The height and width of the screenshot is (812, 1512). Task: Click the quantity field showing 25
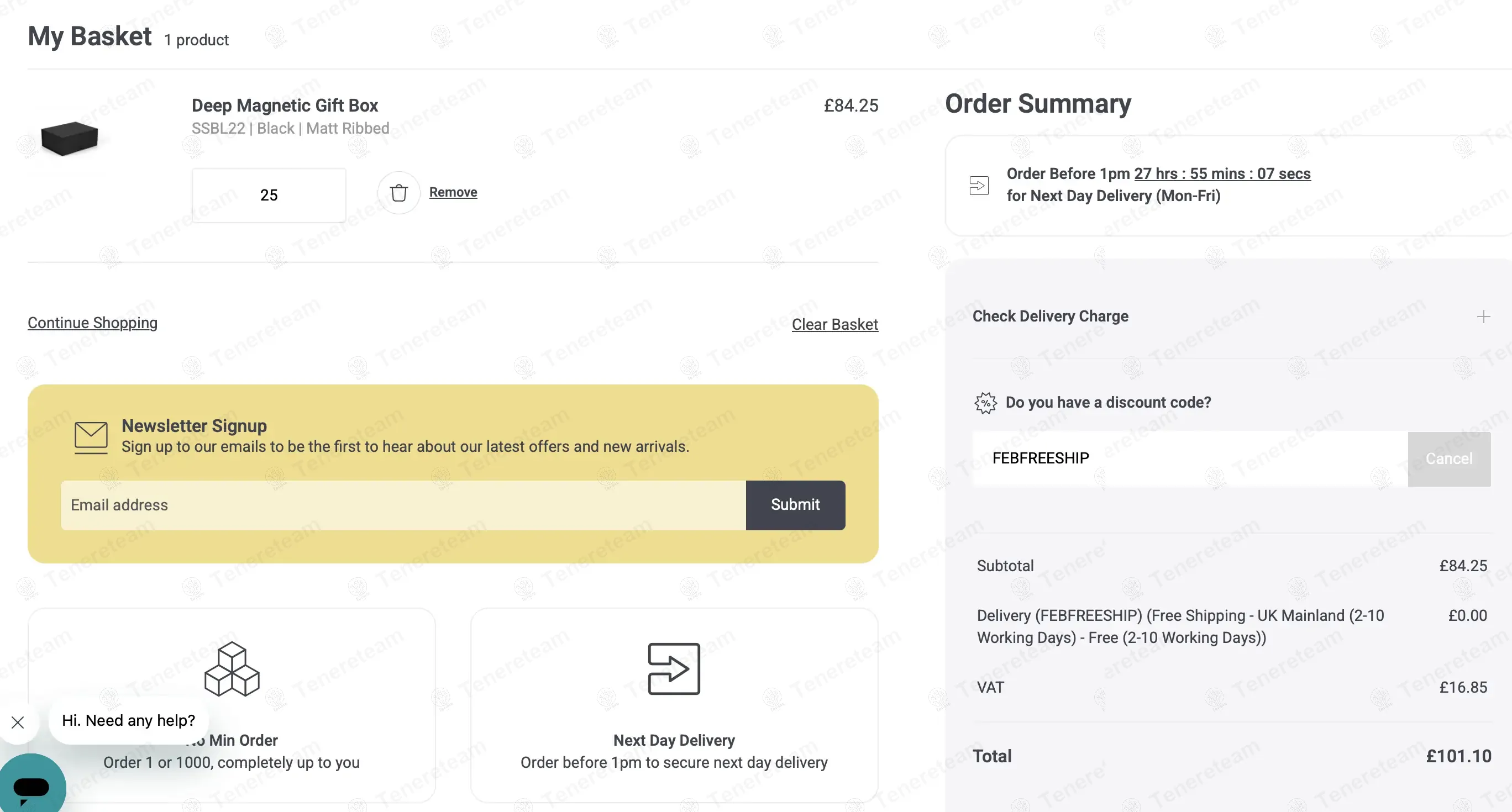269,196
